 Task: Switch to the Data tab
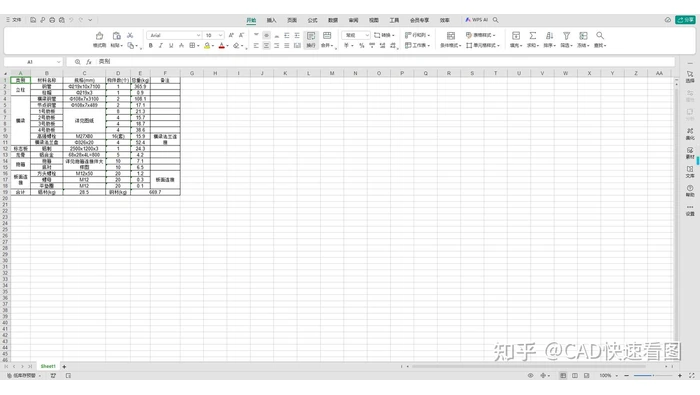pyautogui.click(x=333, y=20)
